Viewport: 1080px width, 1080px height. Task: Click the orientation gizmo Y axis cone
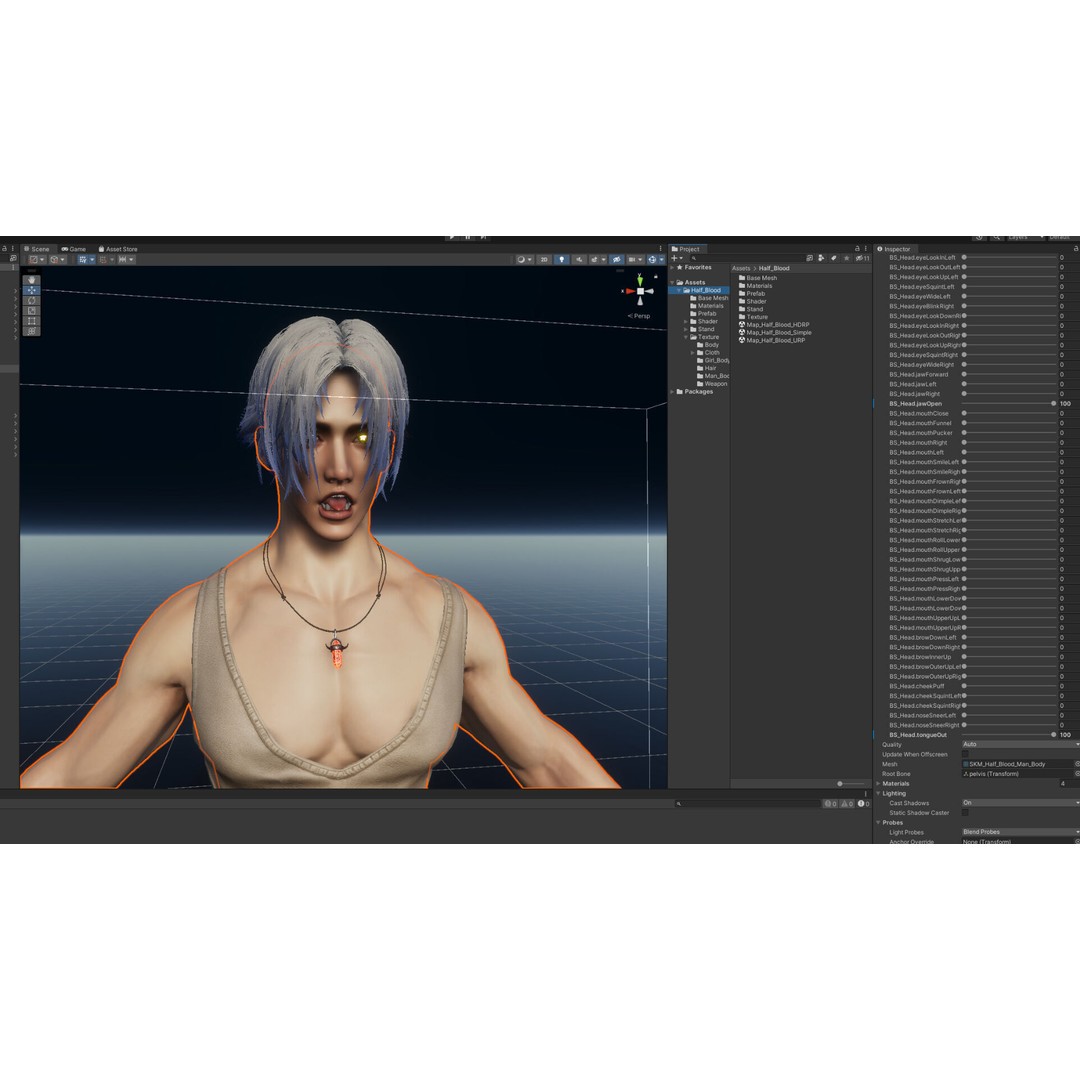tap(640, 279)
